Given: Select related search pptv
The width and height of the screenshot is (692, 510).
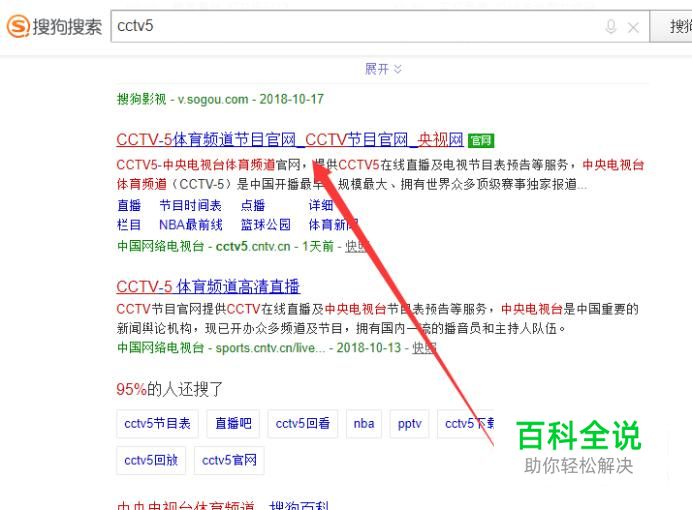Looking at the screenshot, I should click(410, 424).
